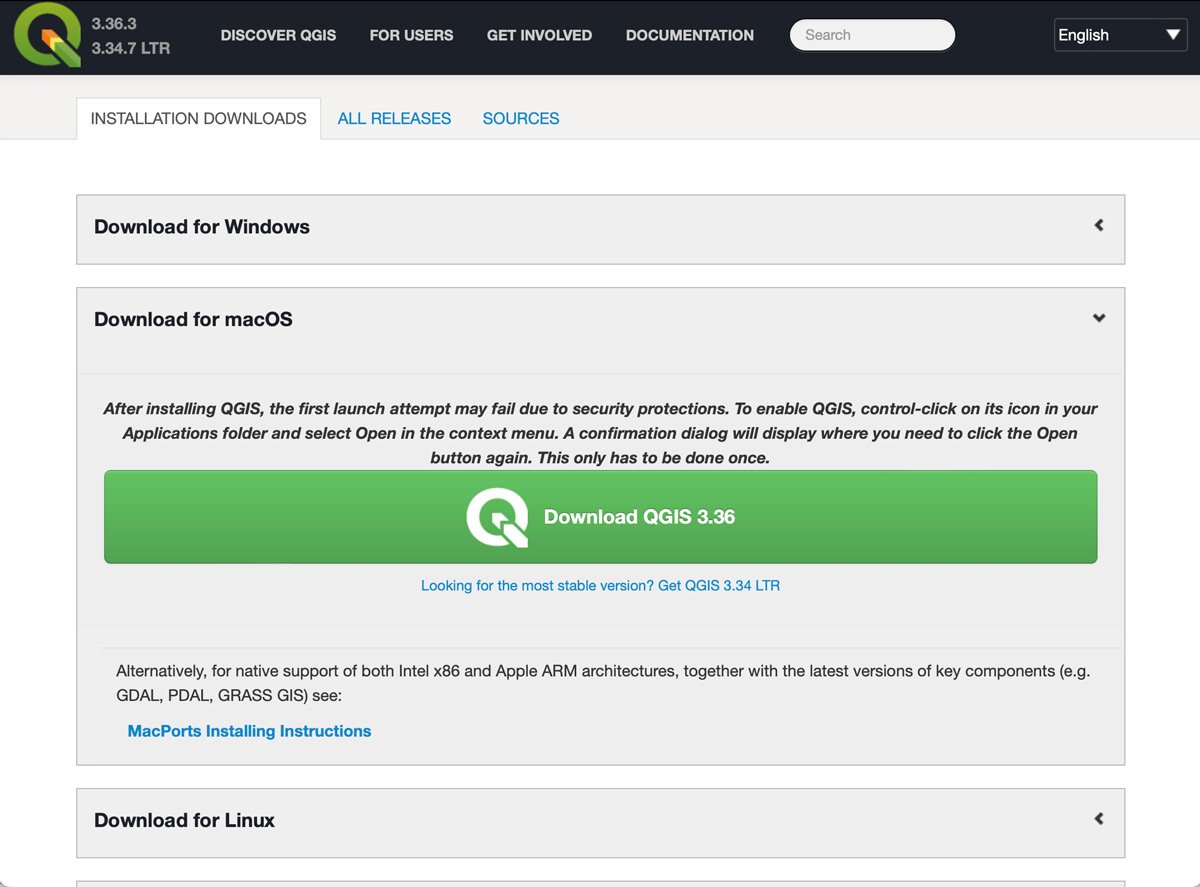Open the Get Involved menu

tap(539, 35)
